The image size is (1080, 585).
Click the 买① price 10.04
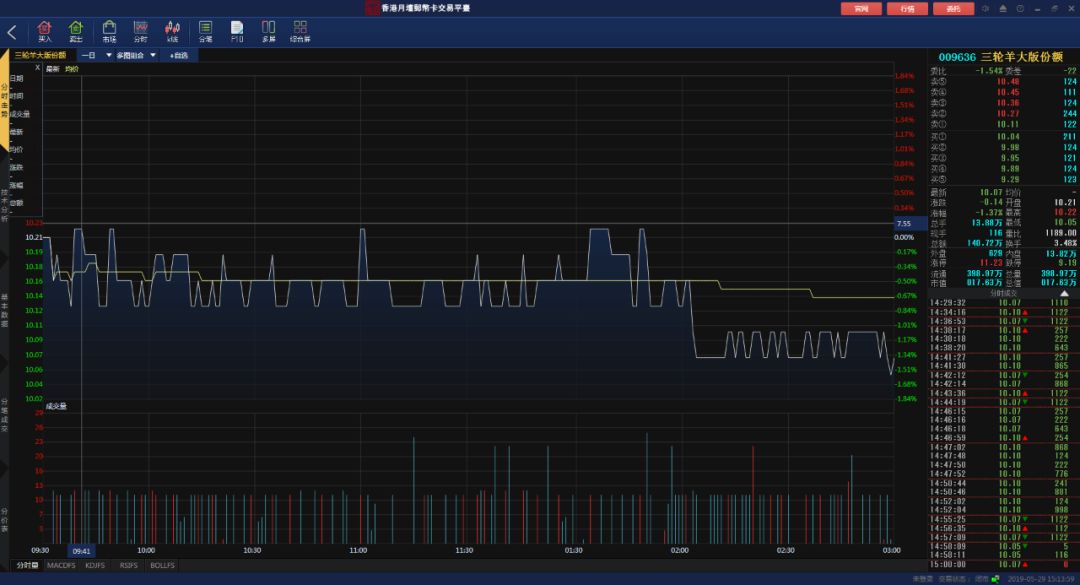1008,136
